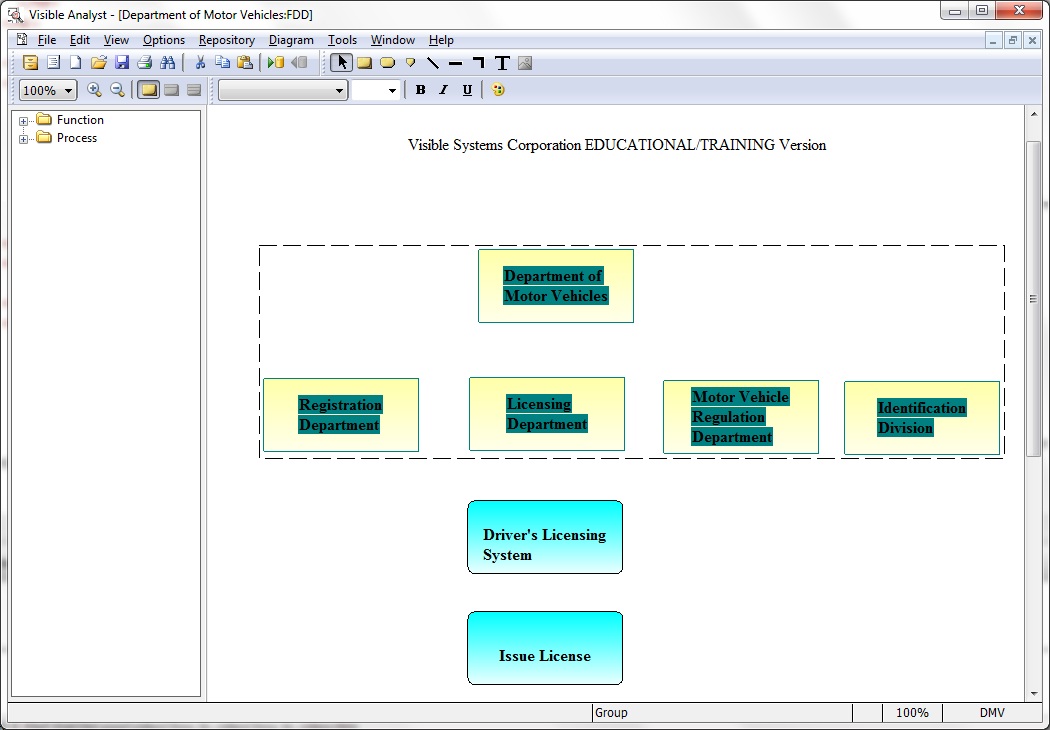Toggle the selection pointer tool
1050x730 pixels.
pyautogui.click(x=342, y=63)
